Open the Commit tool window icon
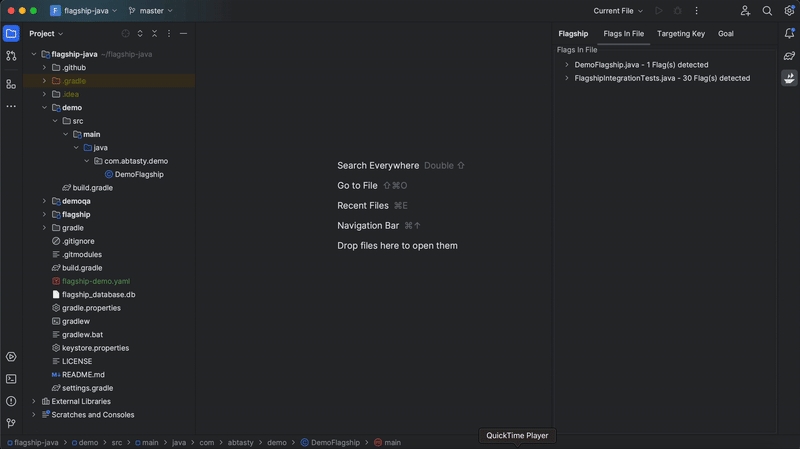 click(11, 56)
